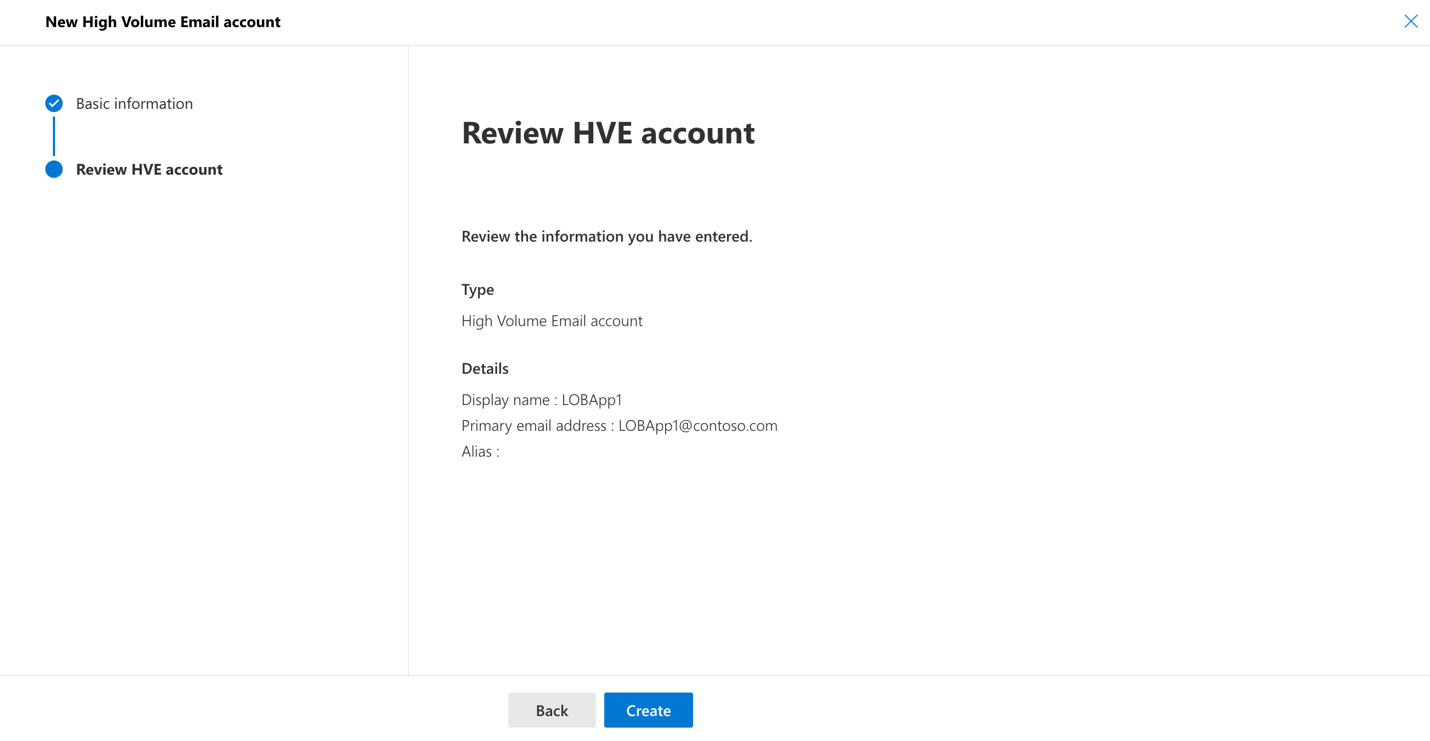Image resolution: width=1430 pixels, height=741 pixels.
Task: Click the LOBApp1 display name value
Action: click(x=592, y=400)
